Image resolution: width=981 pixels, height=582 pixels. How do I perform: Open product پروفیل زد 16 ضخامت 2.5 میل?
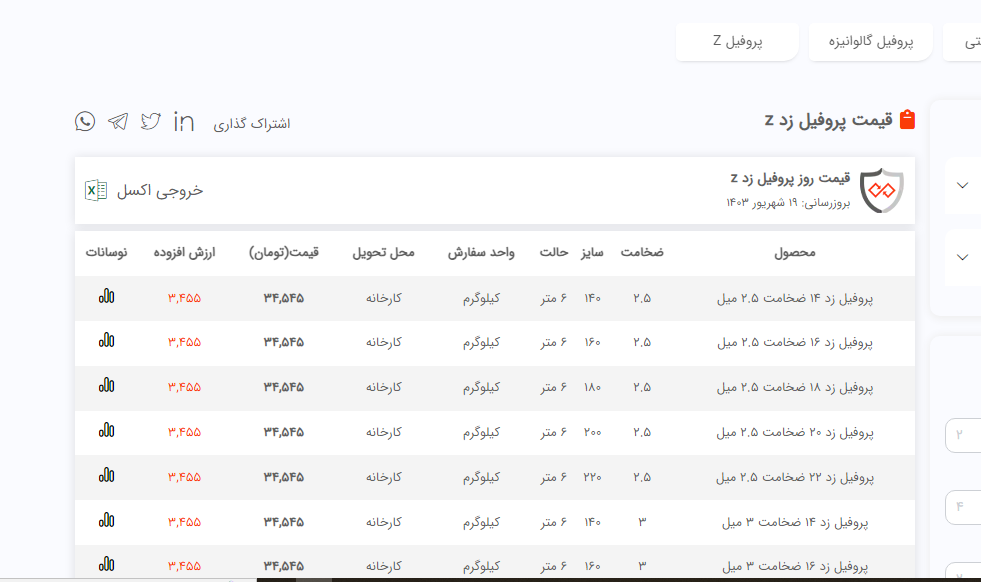794,342
